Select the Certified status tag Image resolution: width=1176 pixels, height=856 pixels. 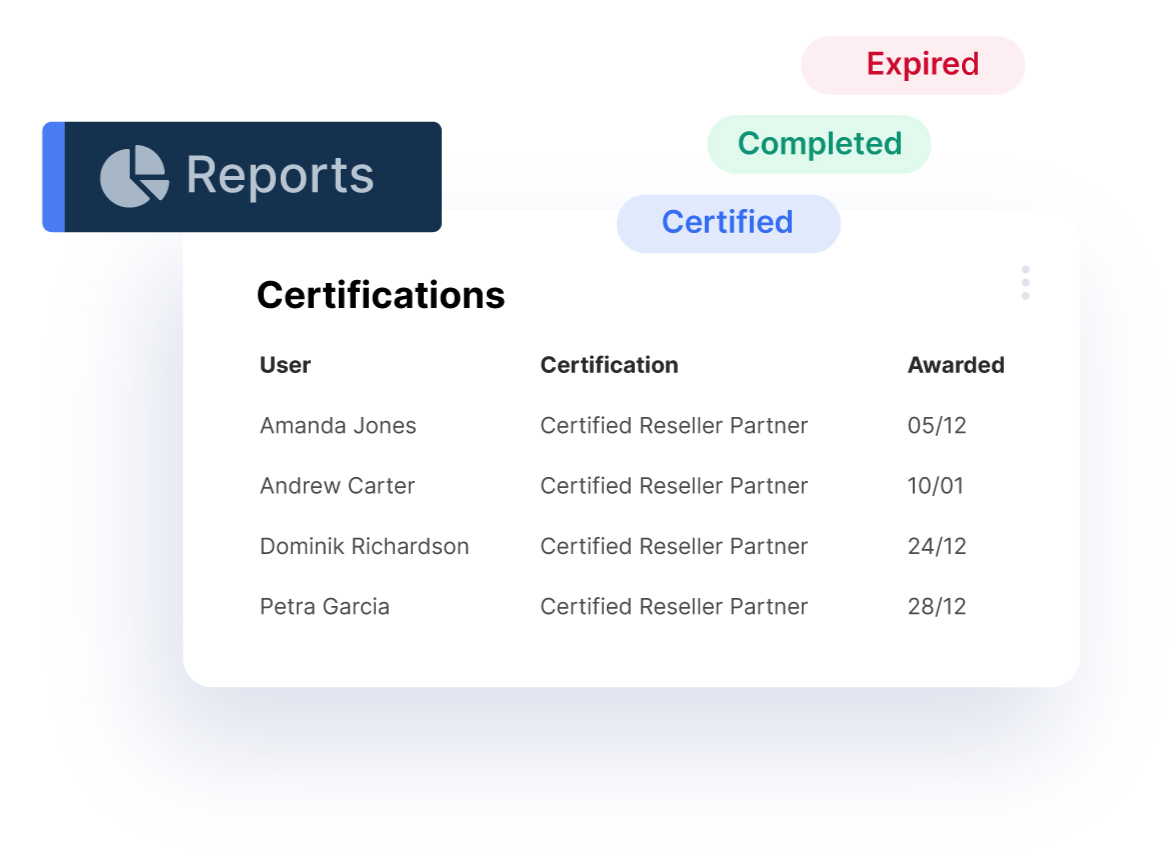point(728,222)
